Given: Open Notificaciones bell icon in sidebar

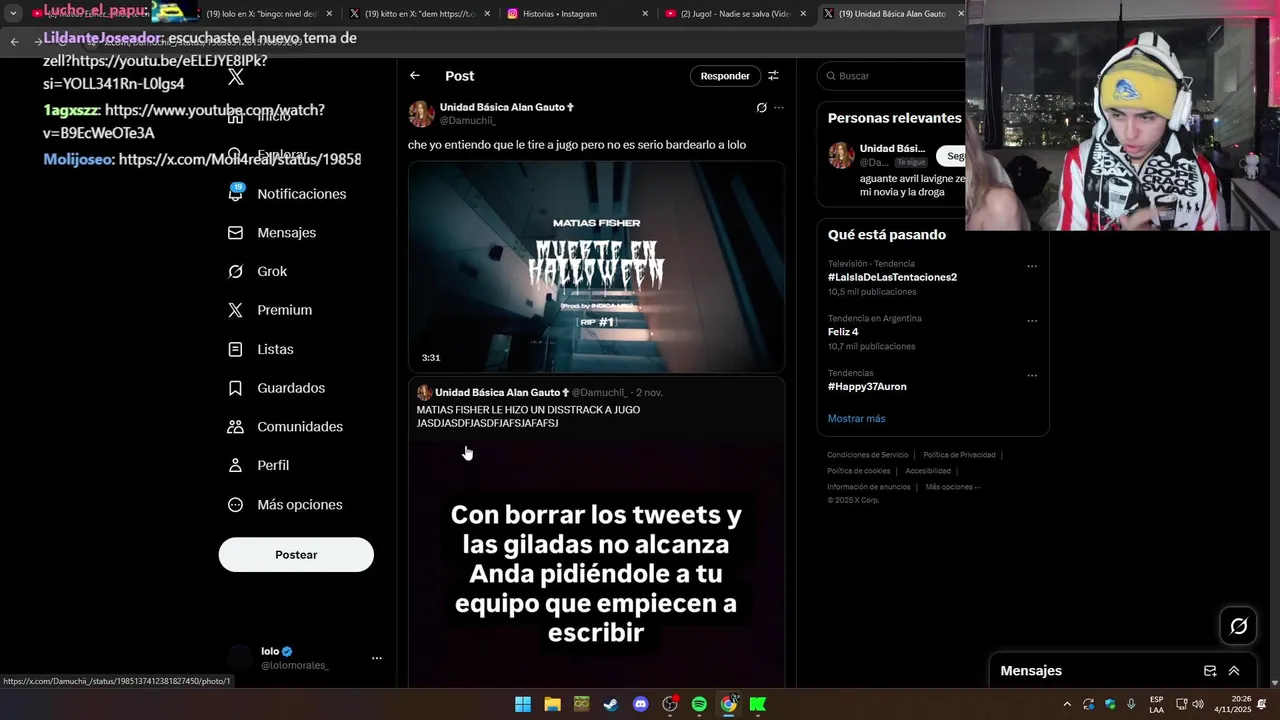Looking at the screenshot, I should point(236,193).
